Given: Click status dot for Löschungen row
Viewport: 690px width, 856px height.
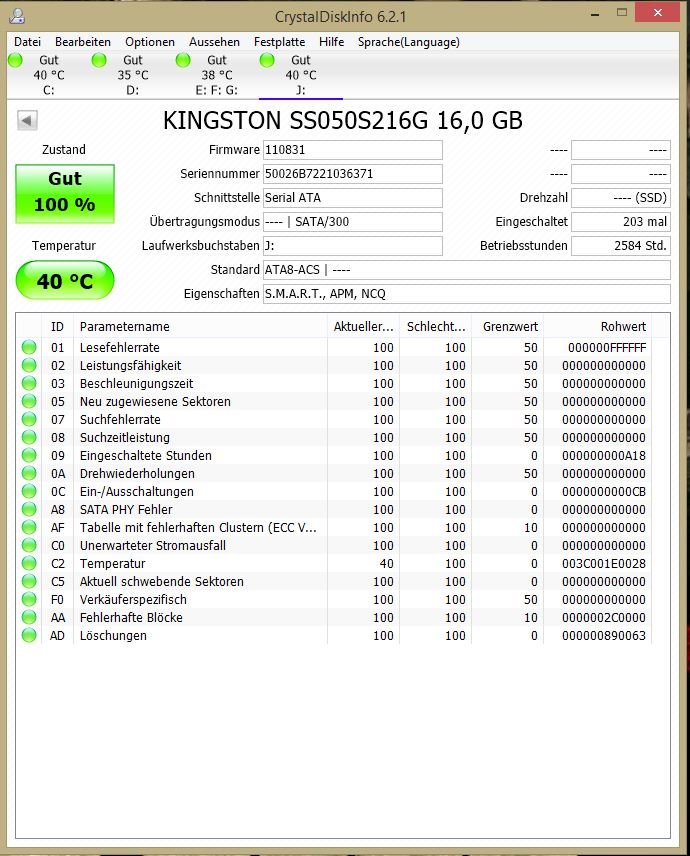Looking at the screenshot, I should (x=29, y=635).
